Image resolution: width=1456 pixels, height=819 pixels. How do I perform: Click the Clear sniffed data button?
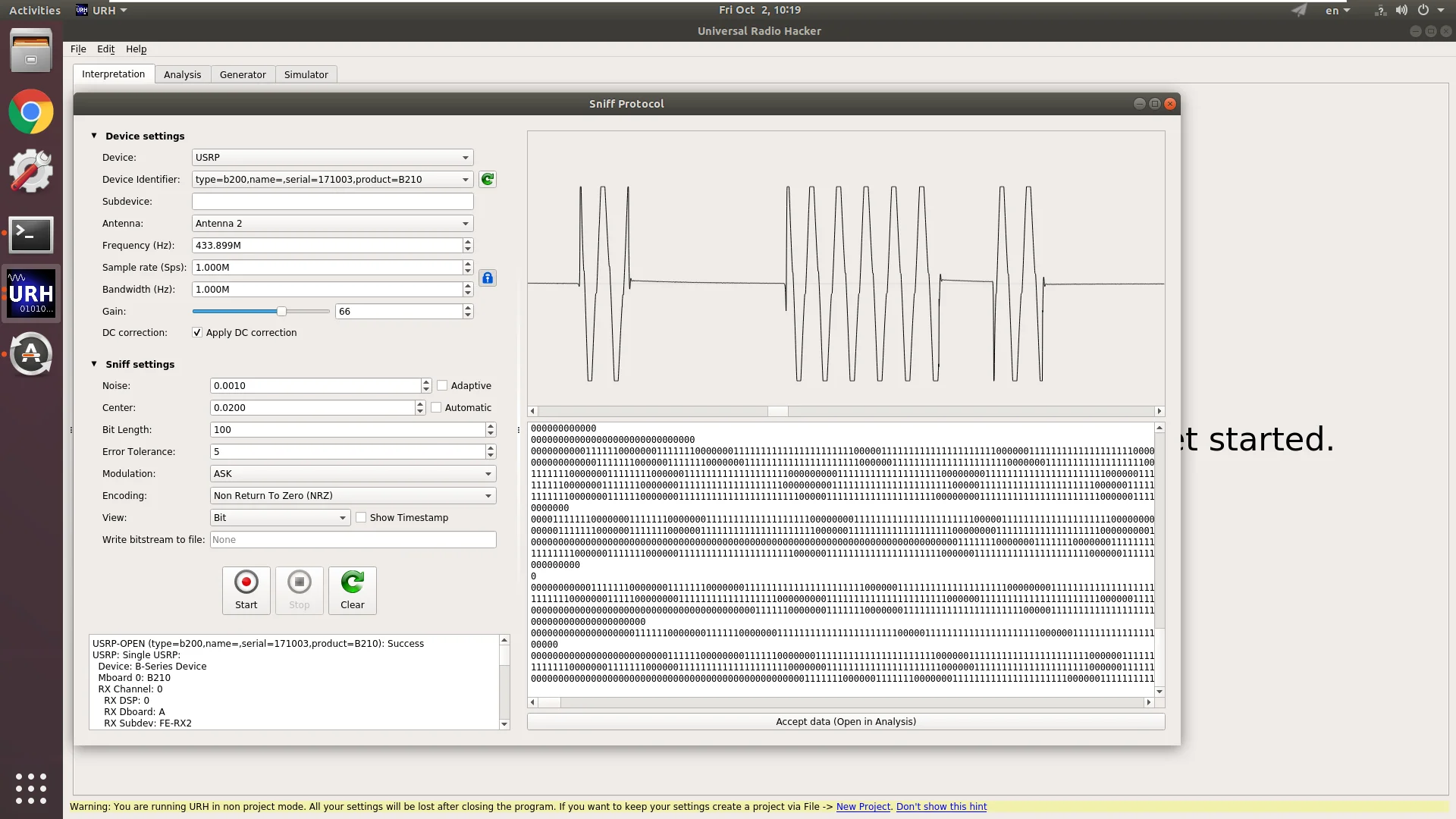coord(352,590)
